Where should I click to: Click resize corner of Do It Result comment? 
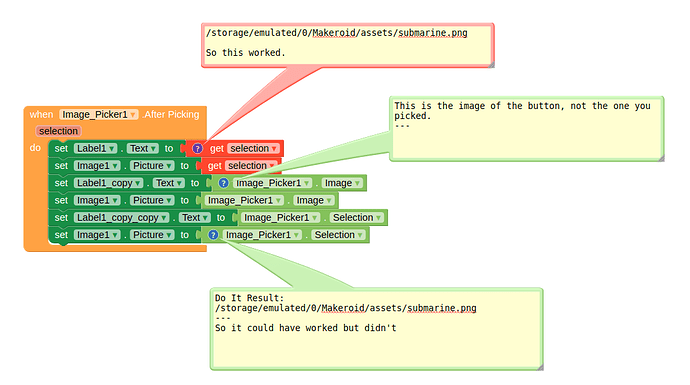coord(540,367)
